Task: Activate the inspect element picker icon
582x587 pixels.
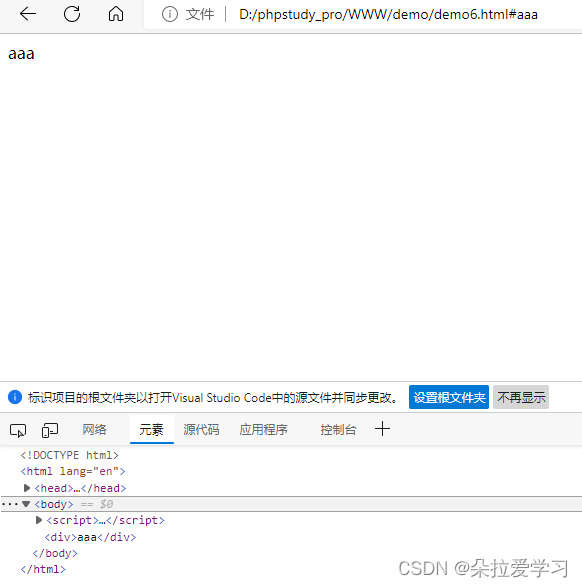Action: (x=18, y=430)
